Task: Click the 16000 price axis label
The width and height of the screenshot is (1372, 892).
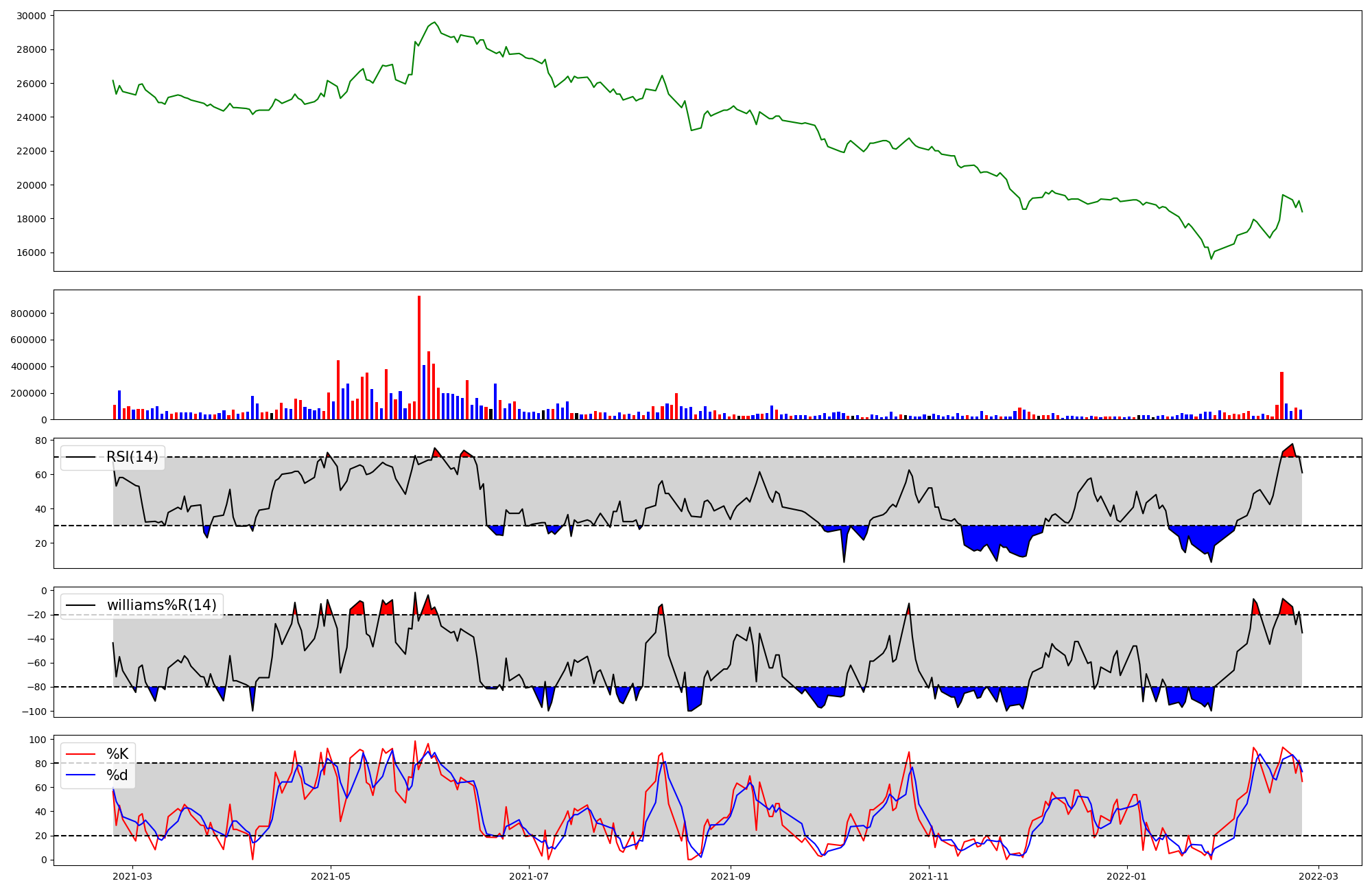Action: (x=31, y=253)
